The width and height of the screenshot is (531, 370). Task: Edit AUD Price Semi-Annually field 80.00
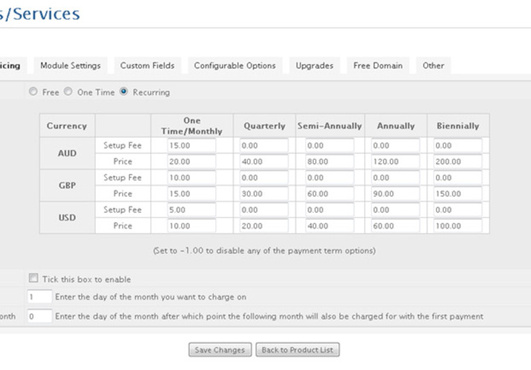tap(330, 161)
